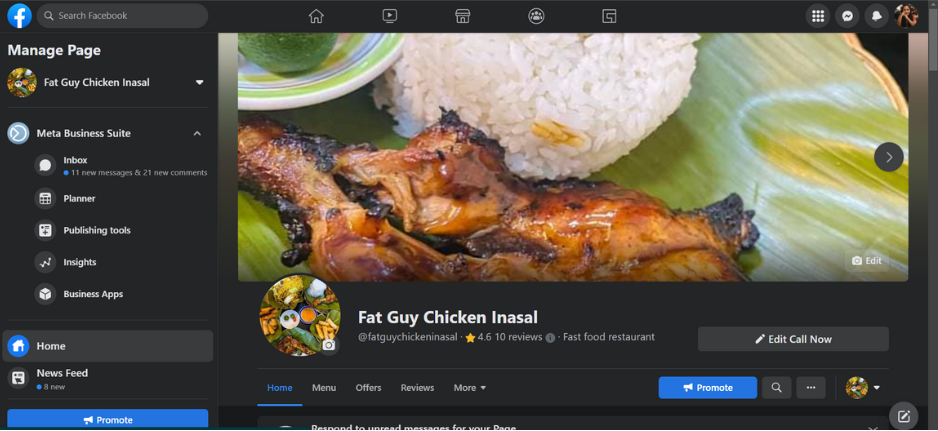Click the camera icon on profile picture

[328, 345]
